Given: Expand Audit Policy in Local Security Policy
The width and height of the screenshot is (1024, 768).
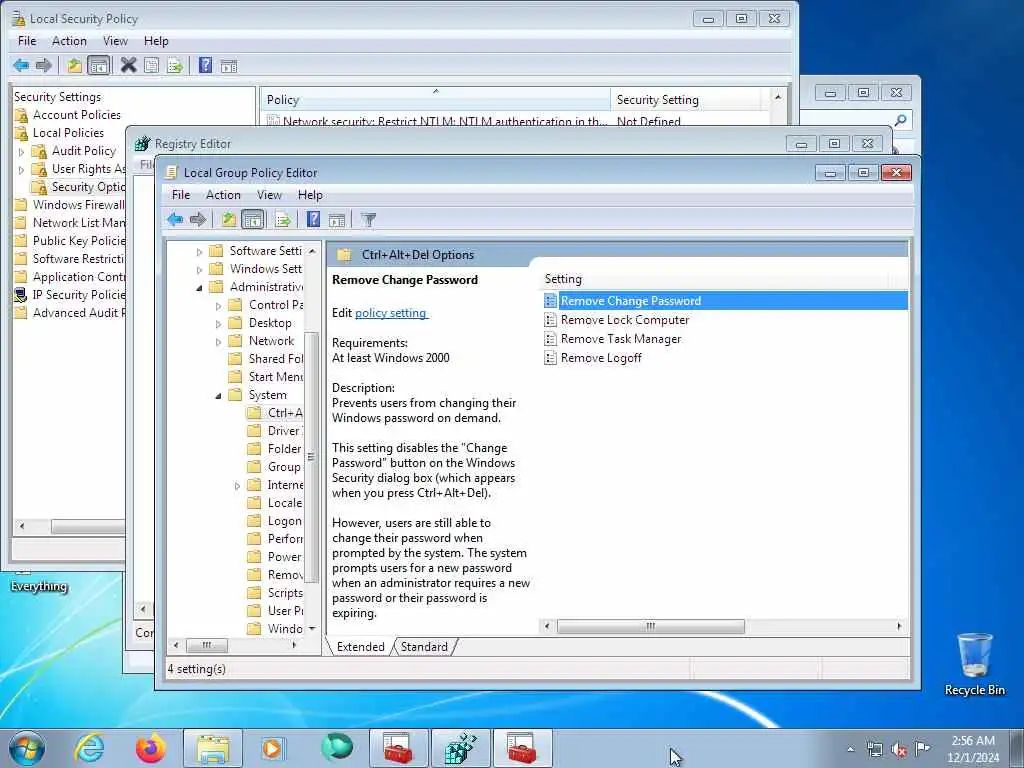Looking at the screenshot, I should click(21, 152).
